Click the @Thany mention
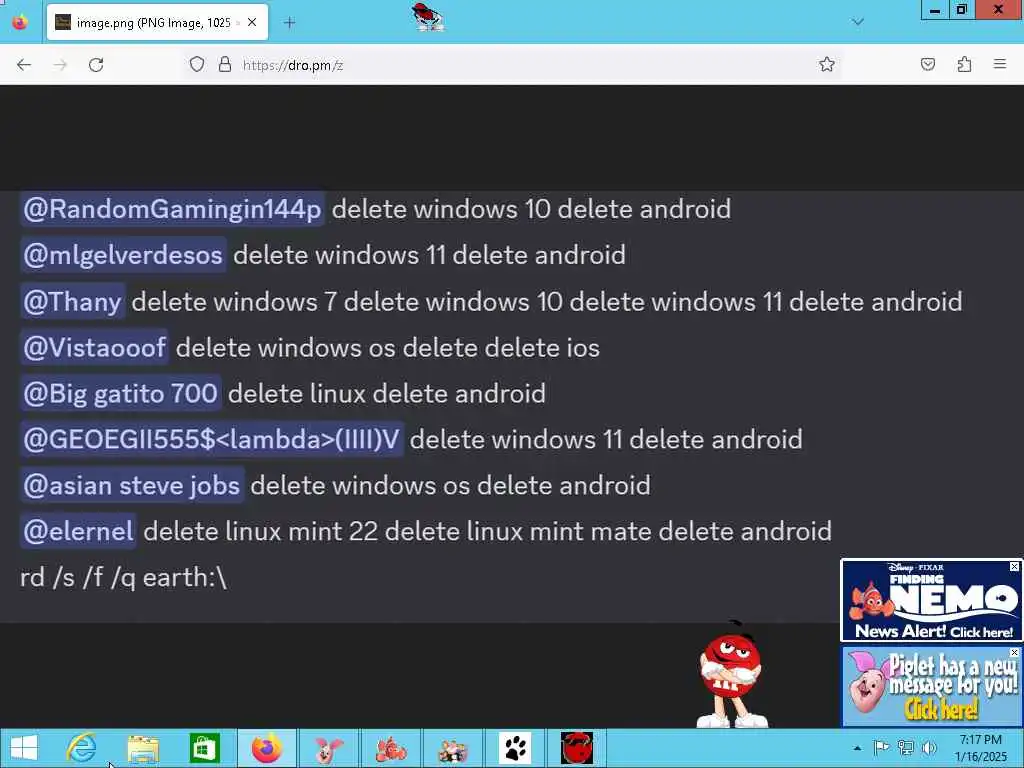Image resolution: width=1024 pixels, height=768 pixels. click(72, 301)
